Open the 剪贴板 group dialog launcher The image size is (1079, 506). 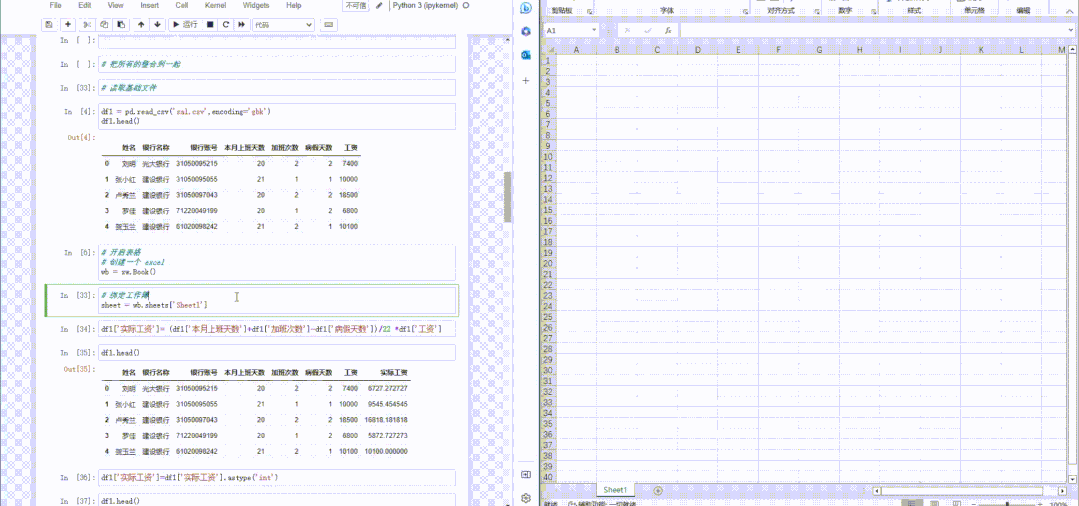(588, 12)
